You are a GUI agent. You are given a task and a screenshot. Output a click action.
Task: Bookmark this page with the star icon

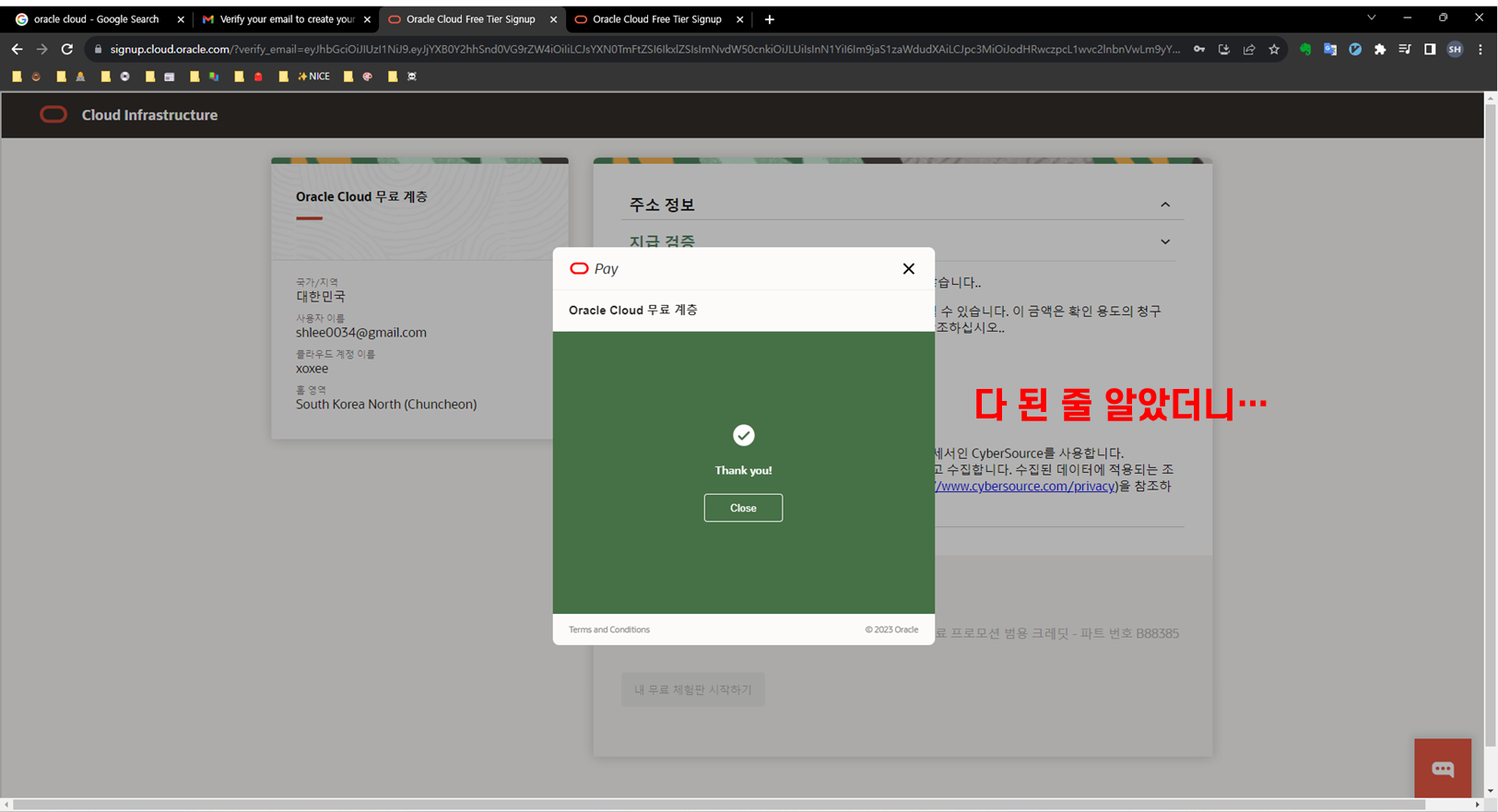tap(1274, 50)
